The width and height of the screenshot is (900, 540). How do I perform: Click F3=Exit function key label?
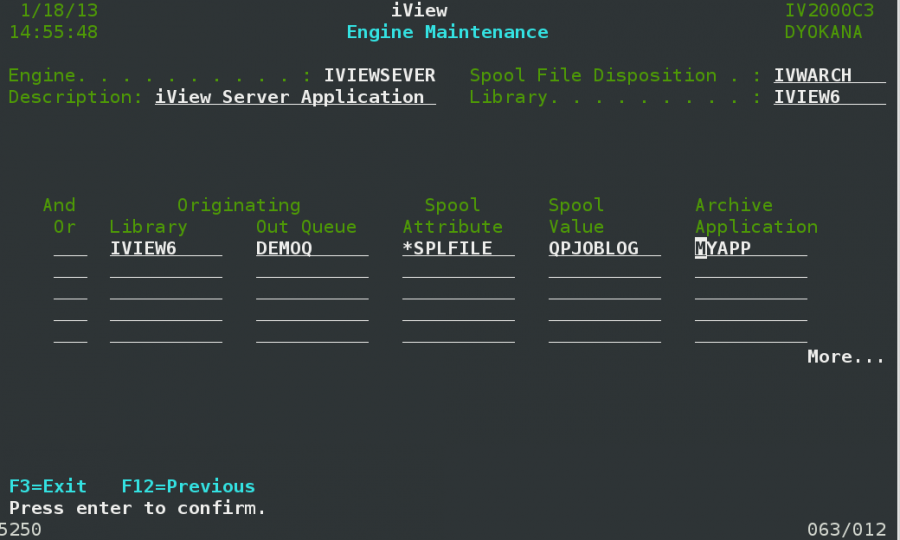[x=48, y=487]
